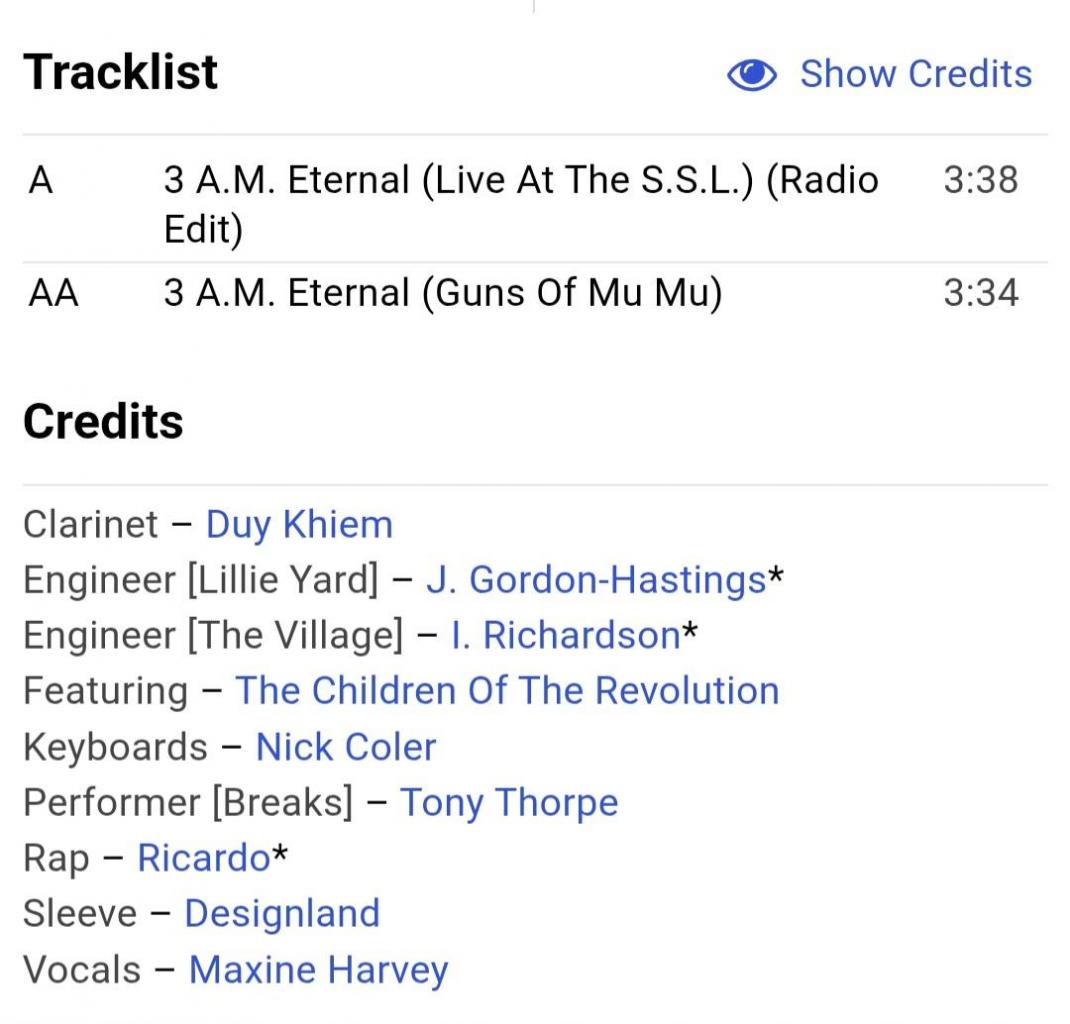Open Duy Khiem artist link
The image size is (1070, 1024).
tap(299, 524)
